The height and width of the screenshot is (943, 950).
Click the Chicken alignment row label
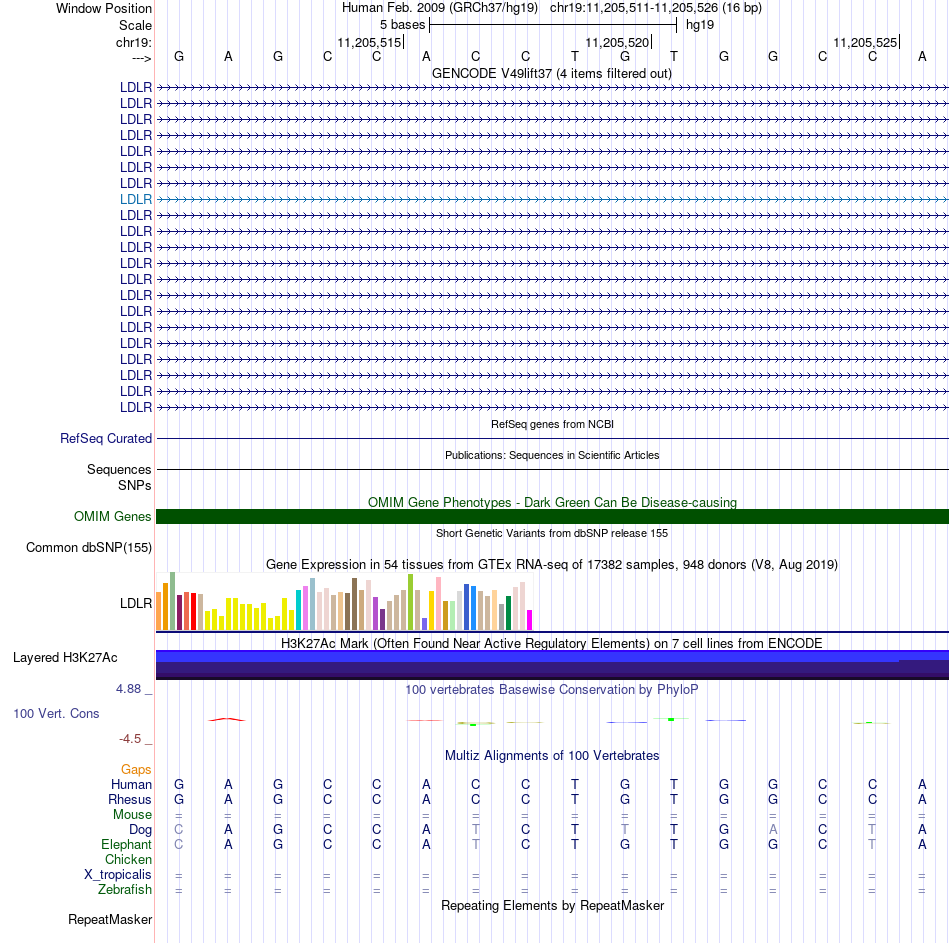(128, 859)
